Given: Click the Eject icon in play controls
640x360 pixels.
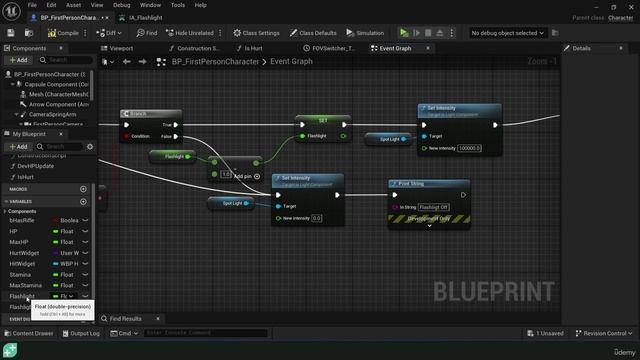Looking at the screenshot, I should pos(440,33).
